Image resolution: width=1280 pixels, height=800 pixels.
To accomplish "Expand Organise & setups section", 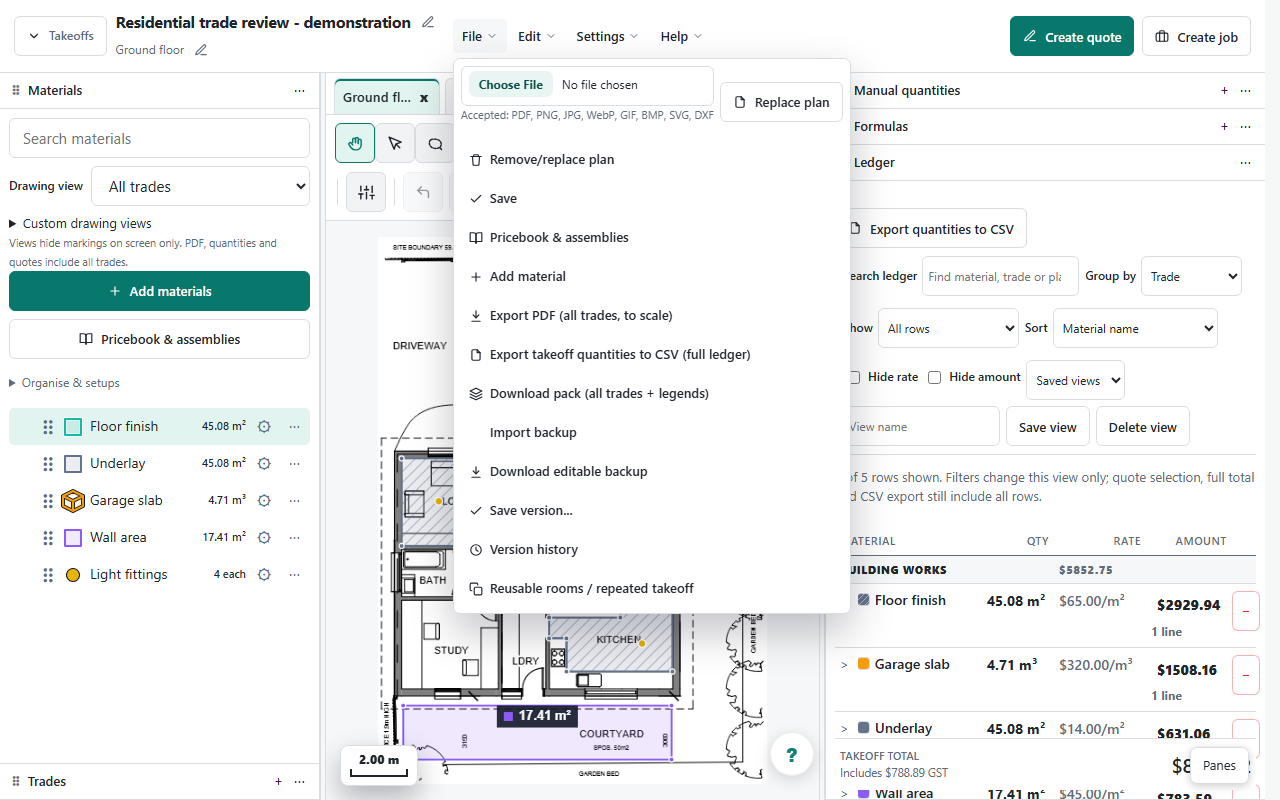I will click(x=64, y=383).
